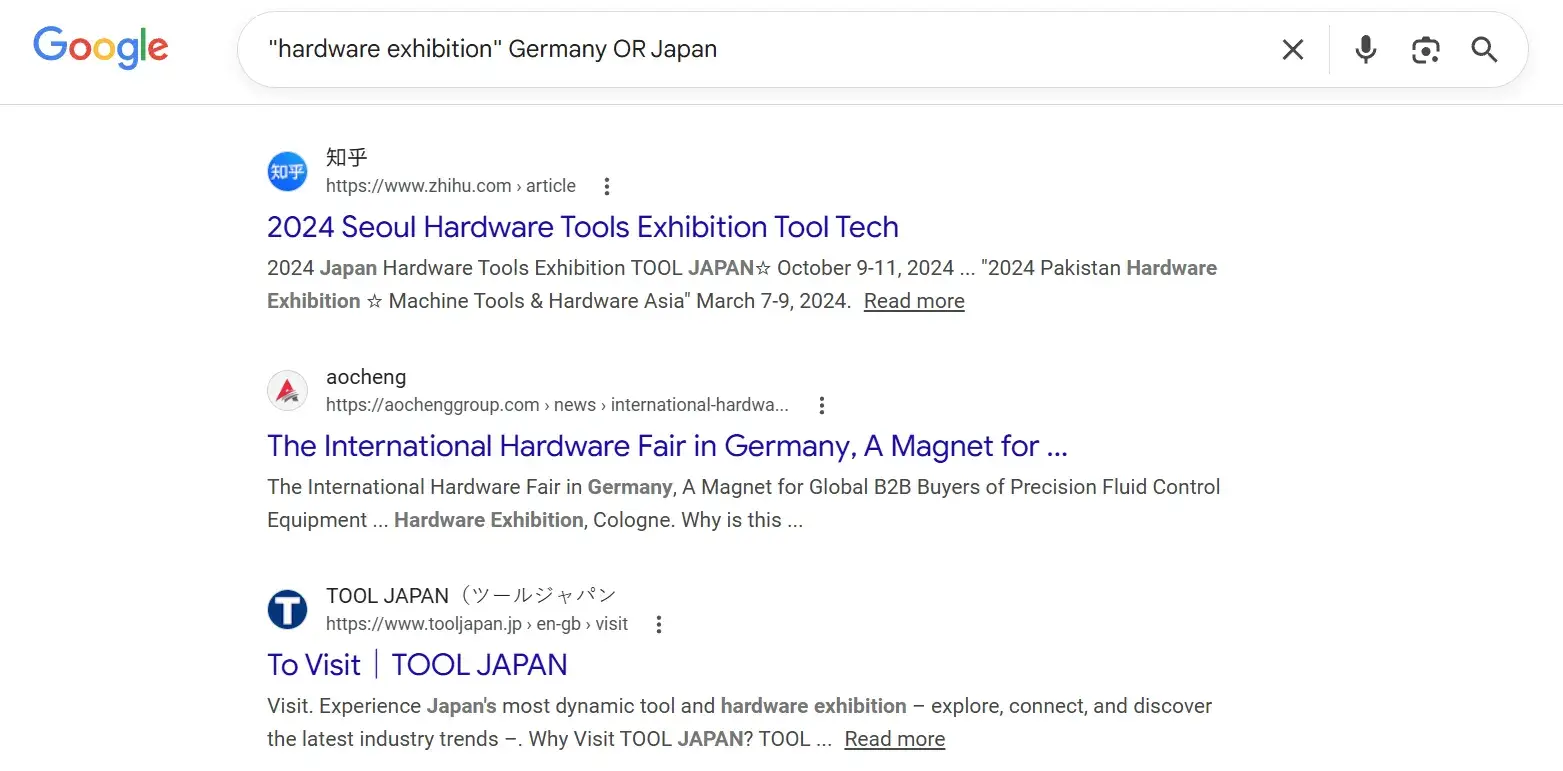Open the 2024 Seoul Hardware Tools Exhibition result
Viewport: 1563px width, 771px height.
coord(582,227)
